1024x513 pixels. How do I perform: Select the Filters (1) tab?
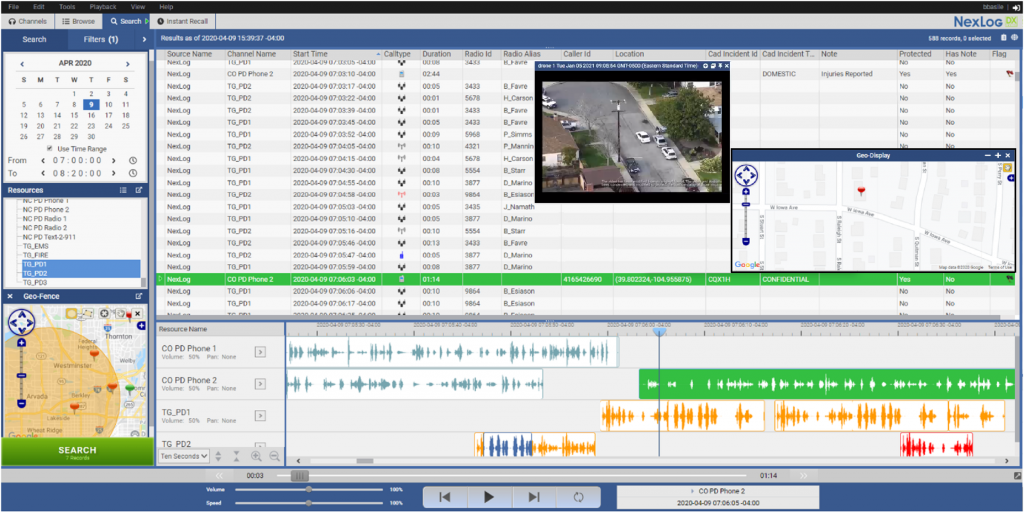click(101, 39)
